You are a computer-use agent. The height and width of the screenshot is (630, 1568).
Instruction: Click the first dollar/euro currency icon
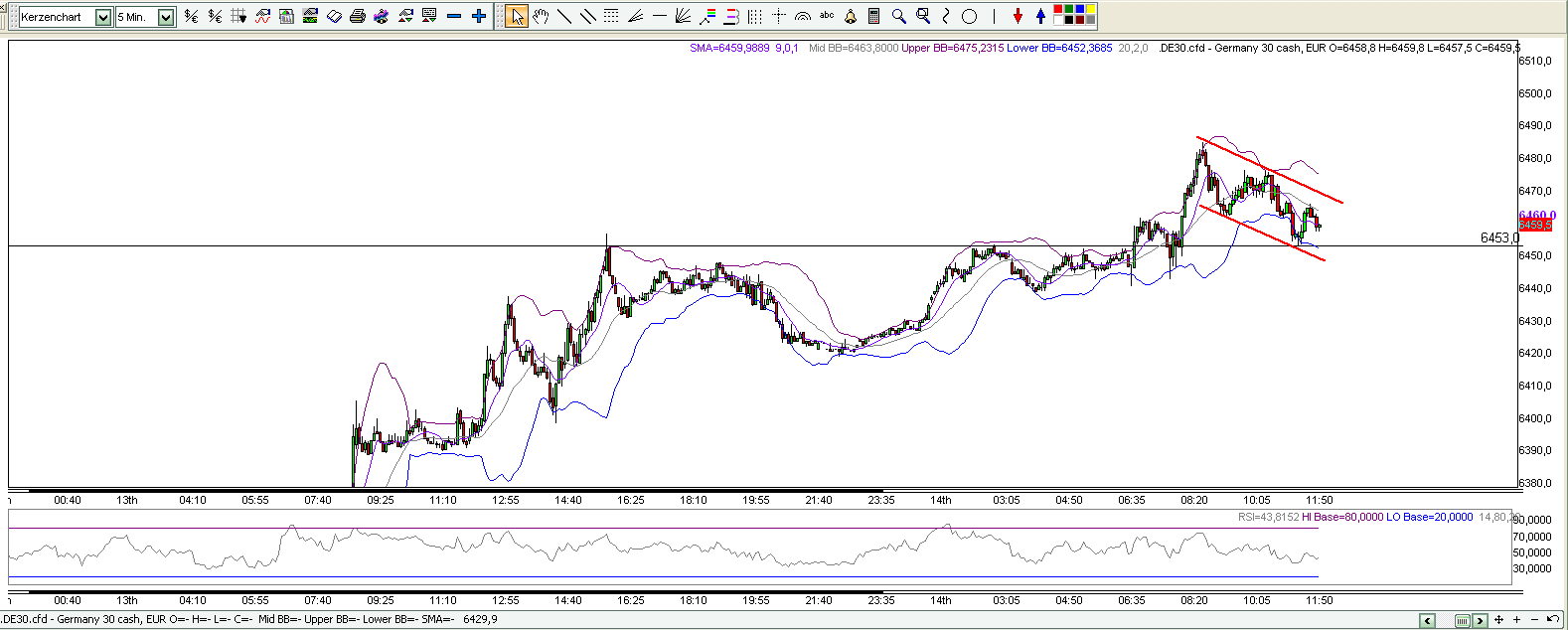click(x=191, y=16)
